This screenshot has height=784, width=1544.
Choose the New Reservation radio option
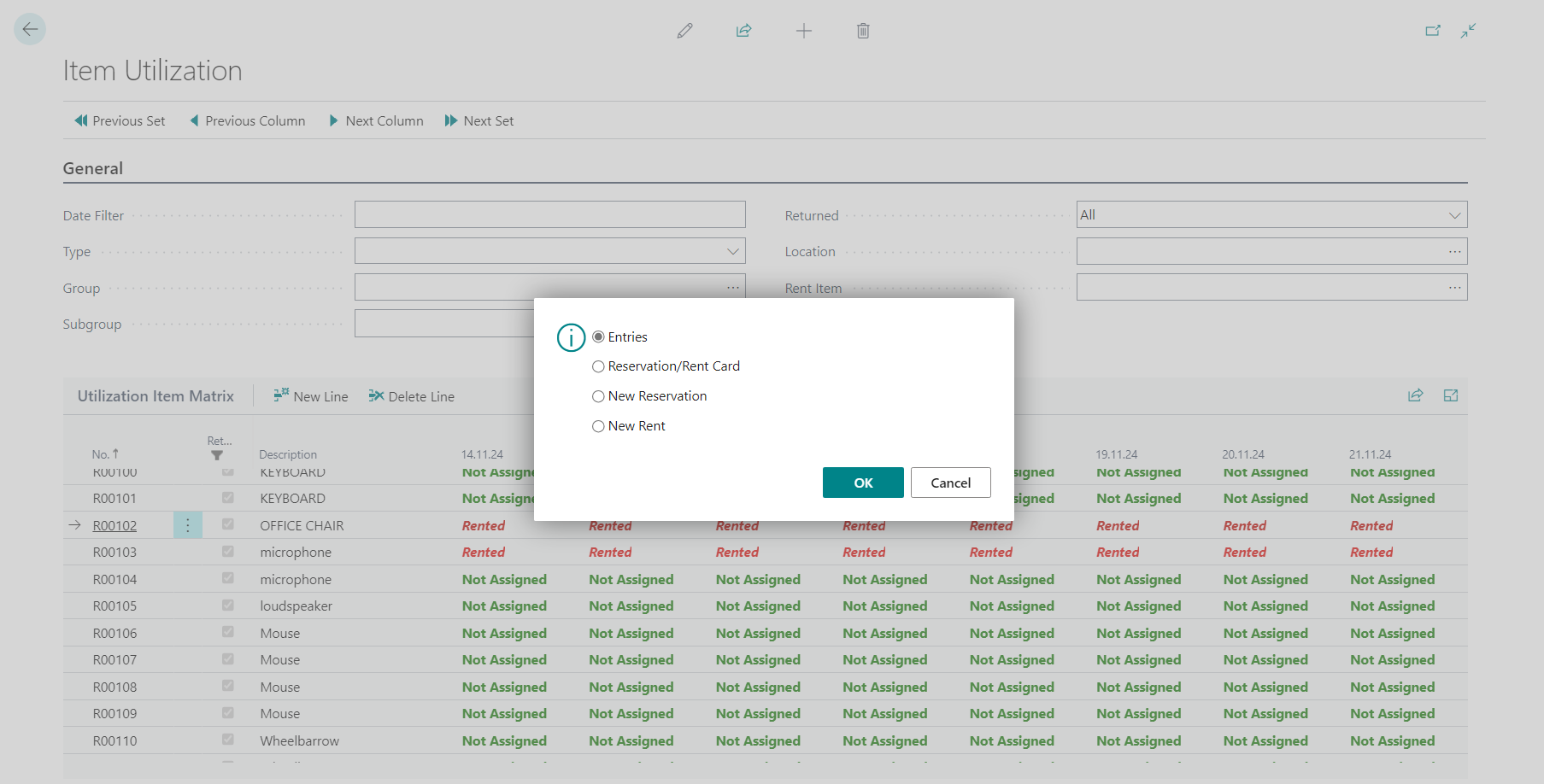point(598,396)
